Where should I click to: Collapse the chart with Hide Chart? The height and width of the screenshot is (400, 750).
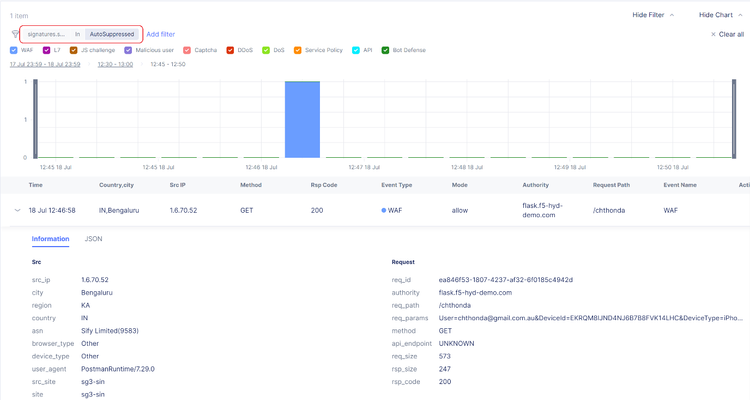(x=720, y=15)
